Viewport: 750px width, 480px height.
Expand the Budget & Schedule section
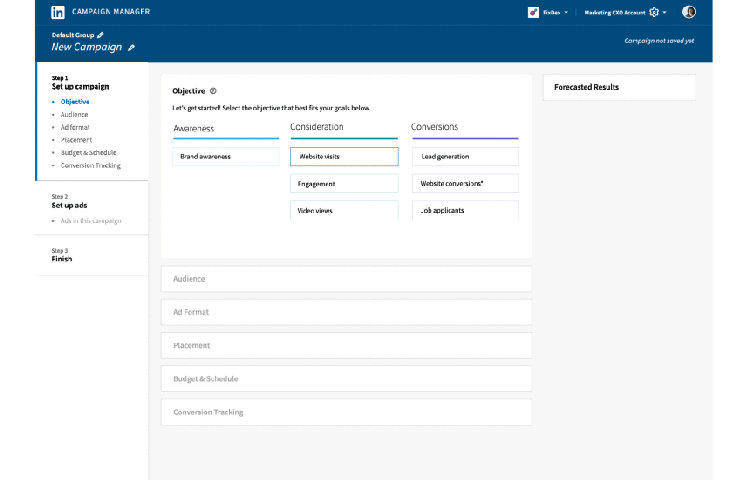coord(346,379)
